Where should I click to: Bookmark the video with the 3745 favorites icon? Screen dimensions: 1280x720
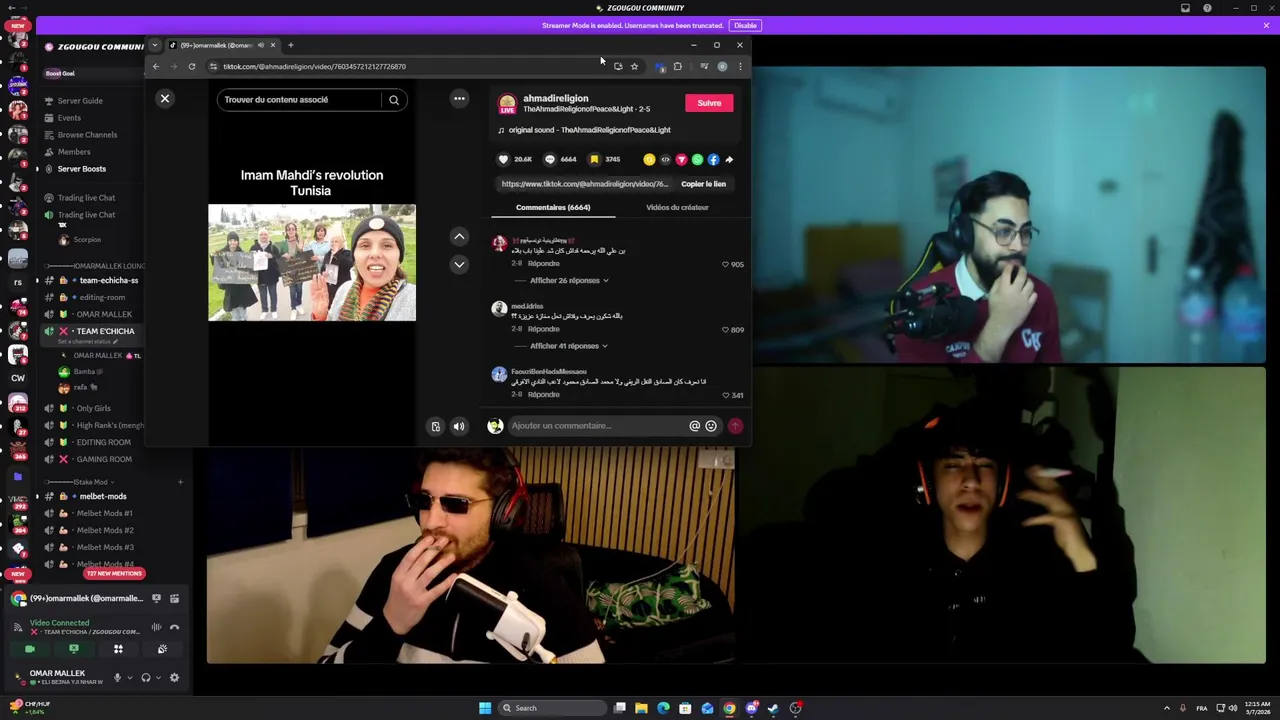pyautogui.click(x=594, y=159)
